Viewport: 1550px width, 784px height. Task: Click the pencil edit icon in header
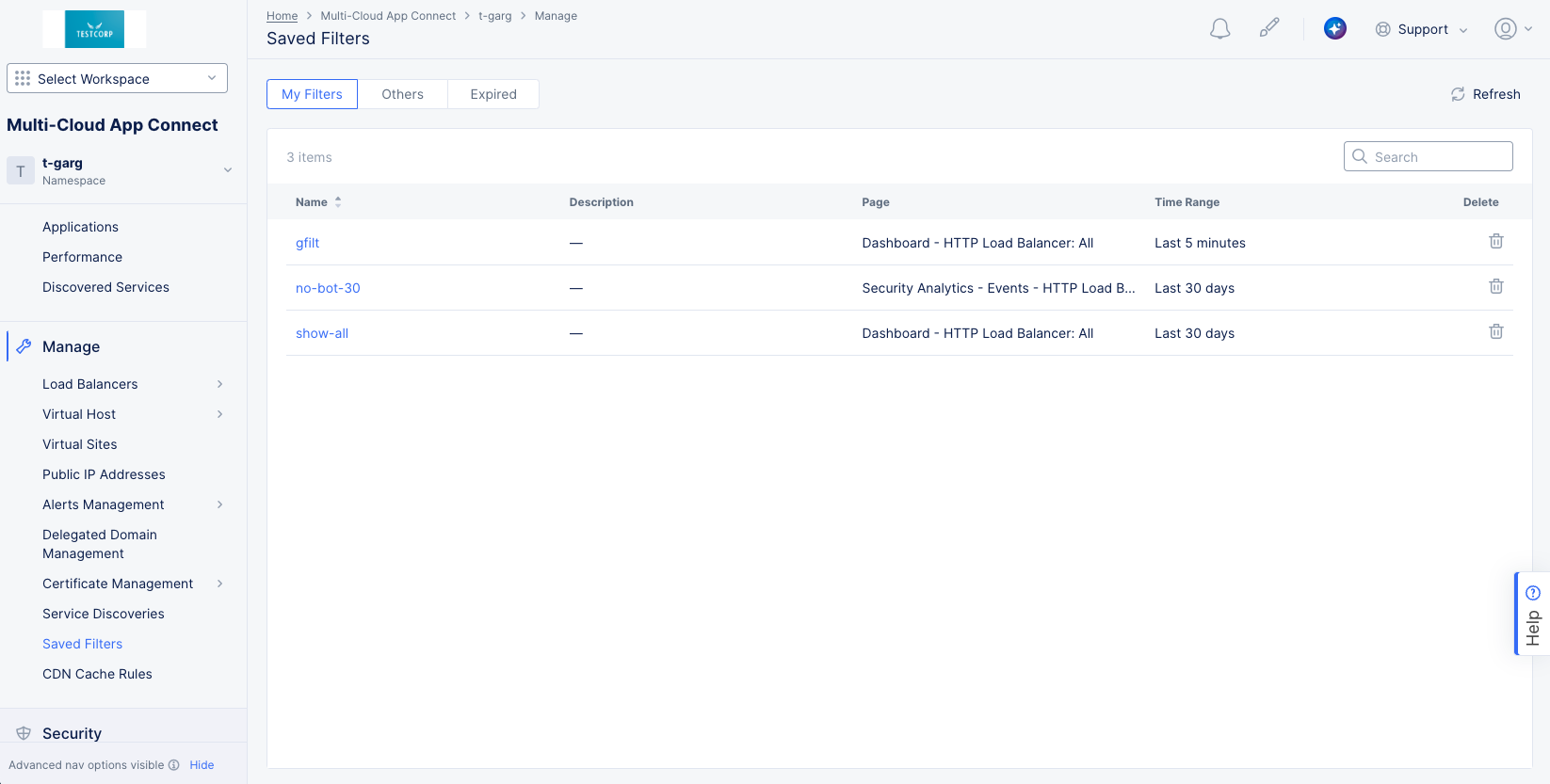(x=1269, y=28)
